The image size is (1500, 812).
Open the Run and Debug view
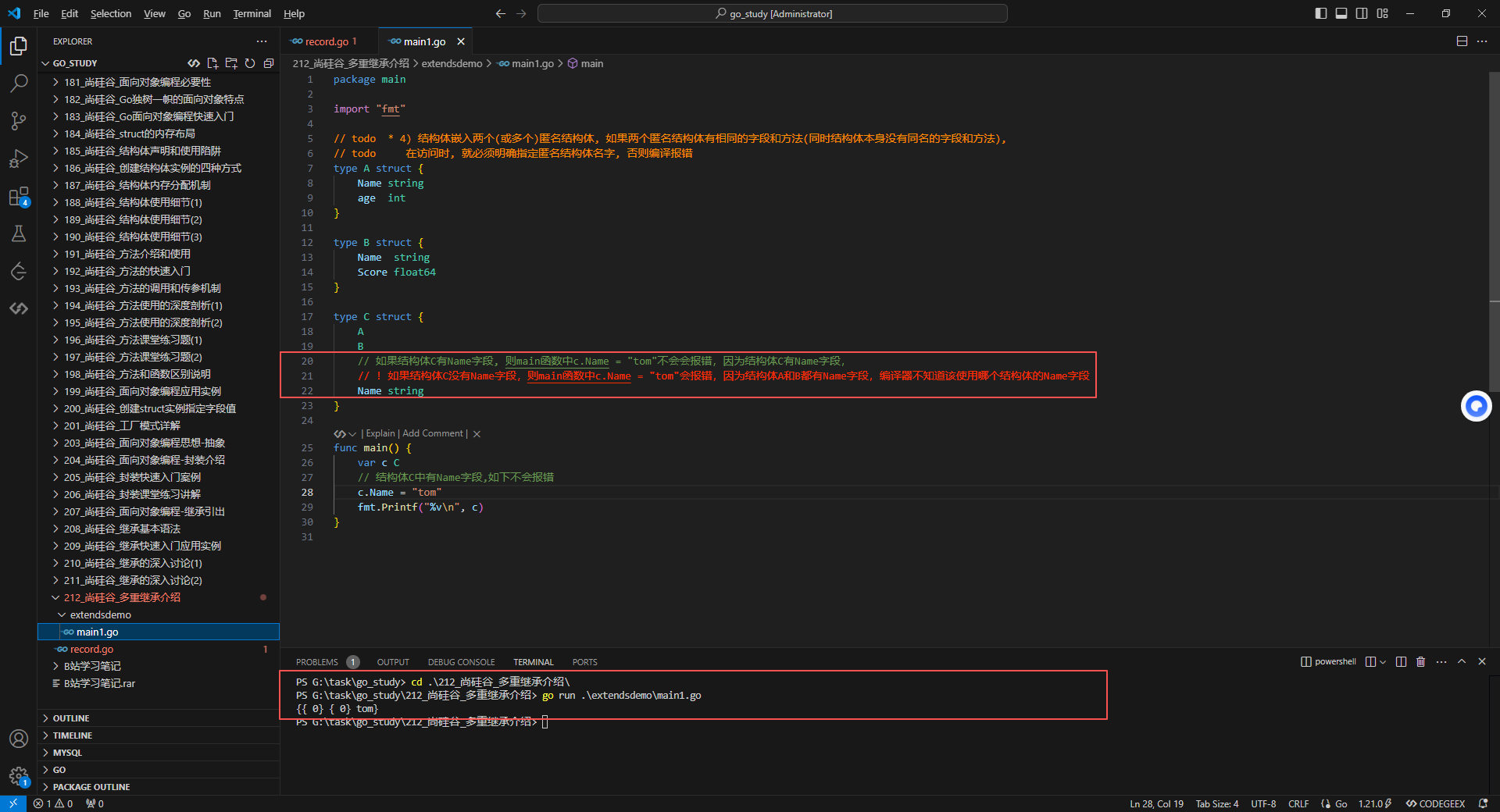[x=19, y=158]
